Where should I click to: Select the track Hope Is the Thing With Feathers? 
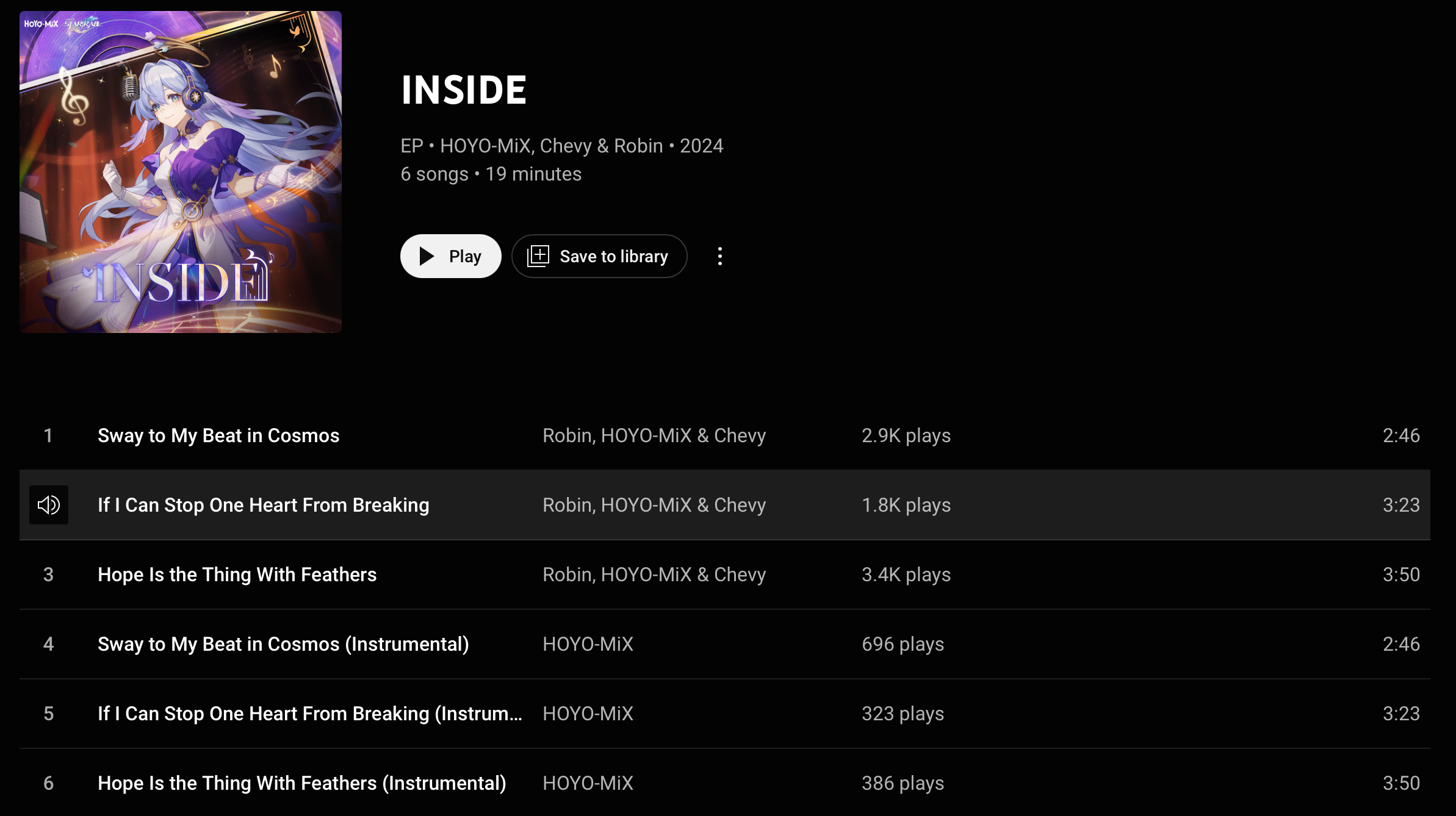click(x=237, y=574)
